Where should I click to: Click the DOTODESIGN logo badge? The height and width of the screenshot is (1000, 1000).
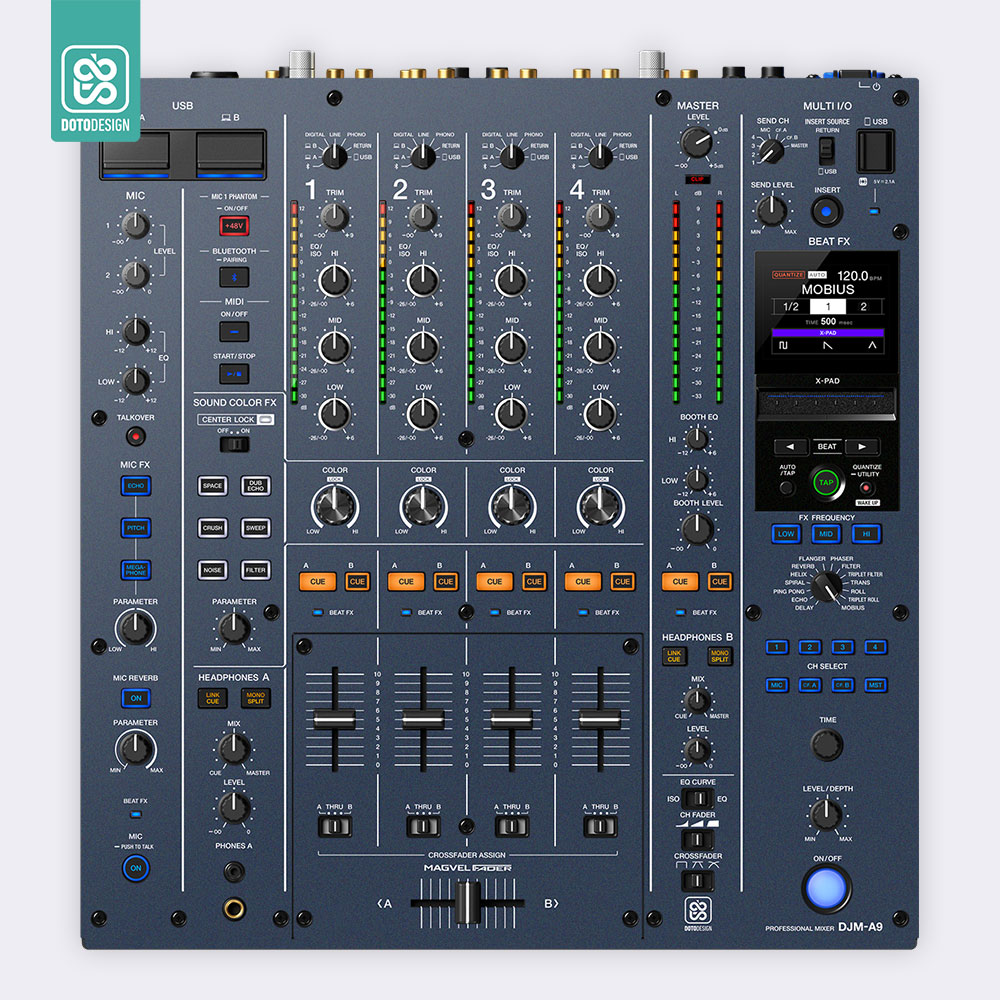click(96, 71)
